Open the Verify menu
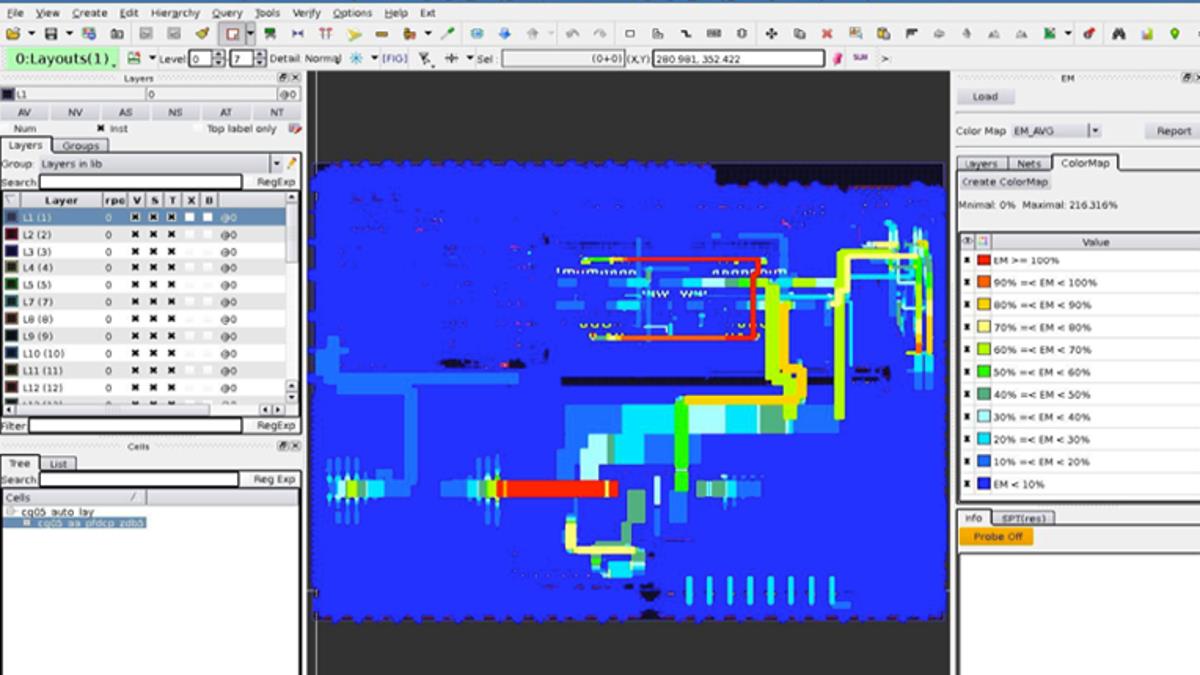1200x675 pixels. point(306,13)
